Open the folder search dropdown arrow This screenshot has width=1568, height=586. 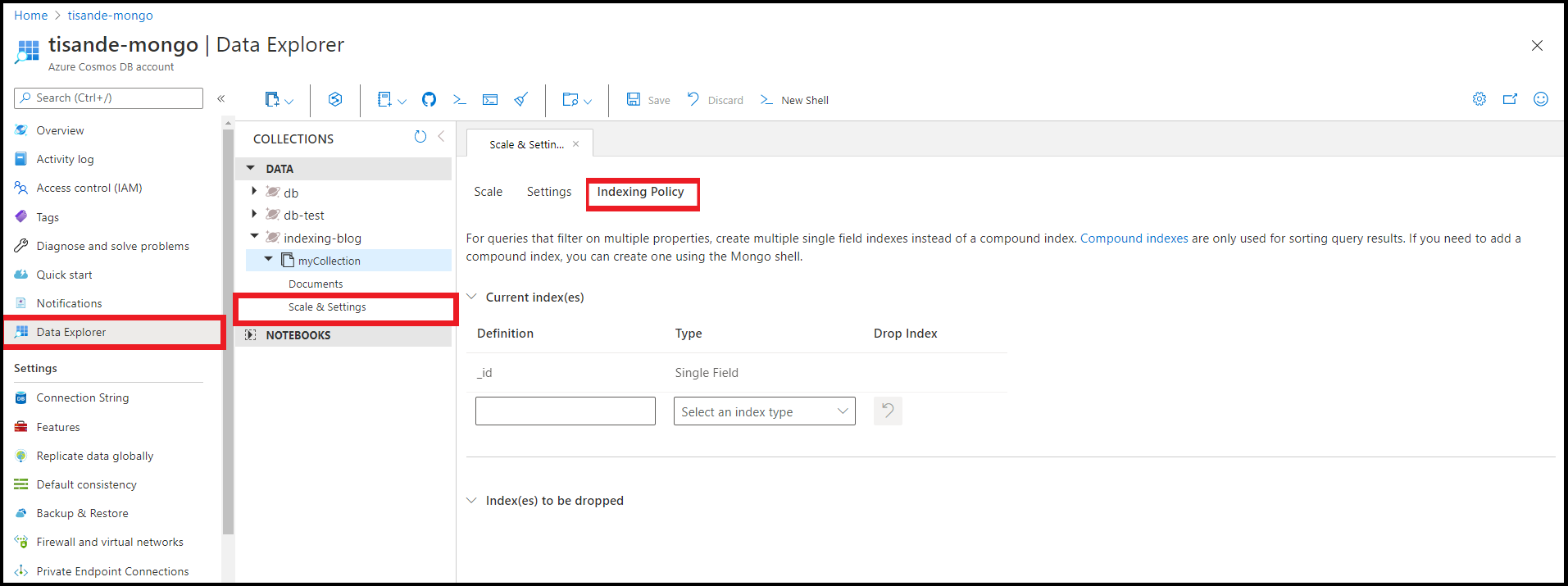588,101
